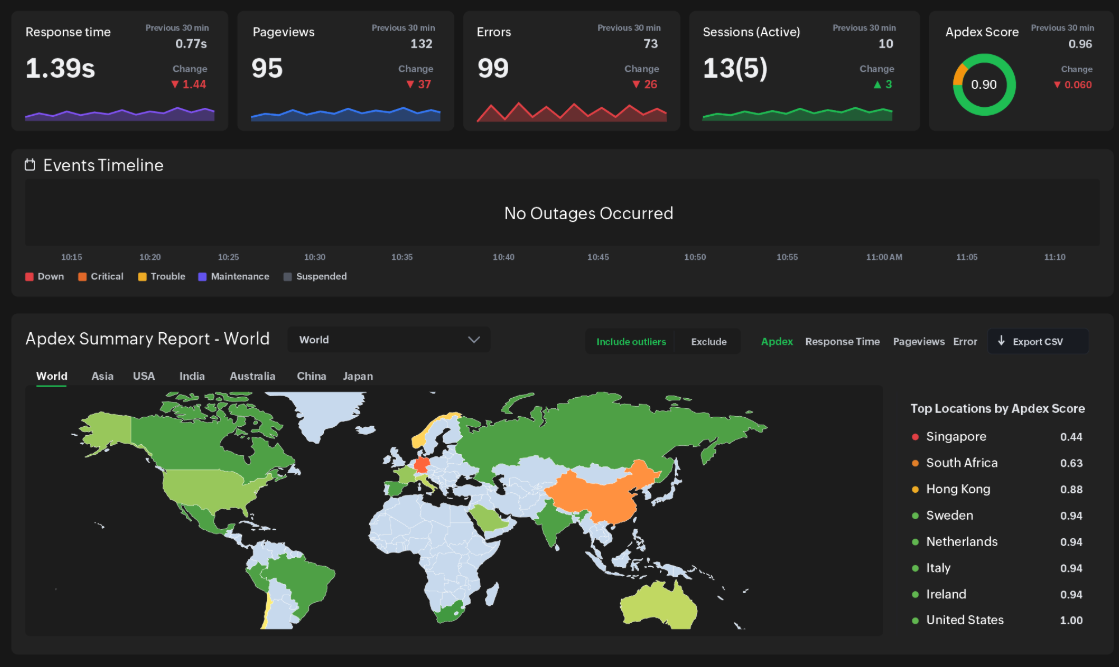The image size is (1119, 667).
Task: Click the Singapore location row
Action: pyautogui.click(x=997, y=437)
